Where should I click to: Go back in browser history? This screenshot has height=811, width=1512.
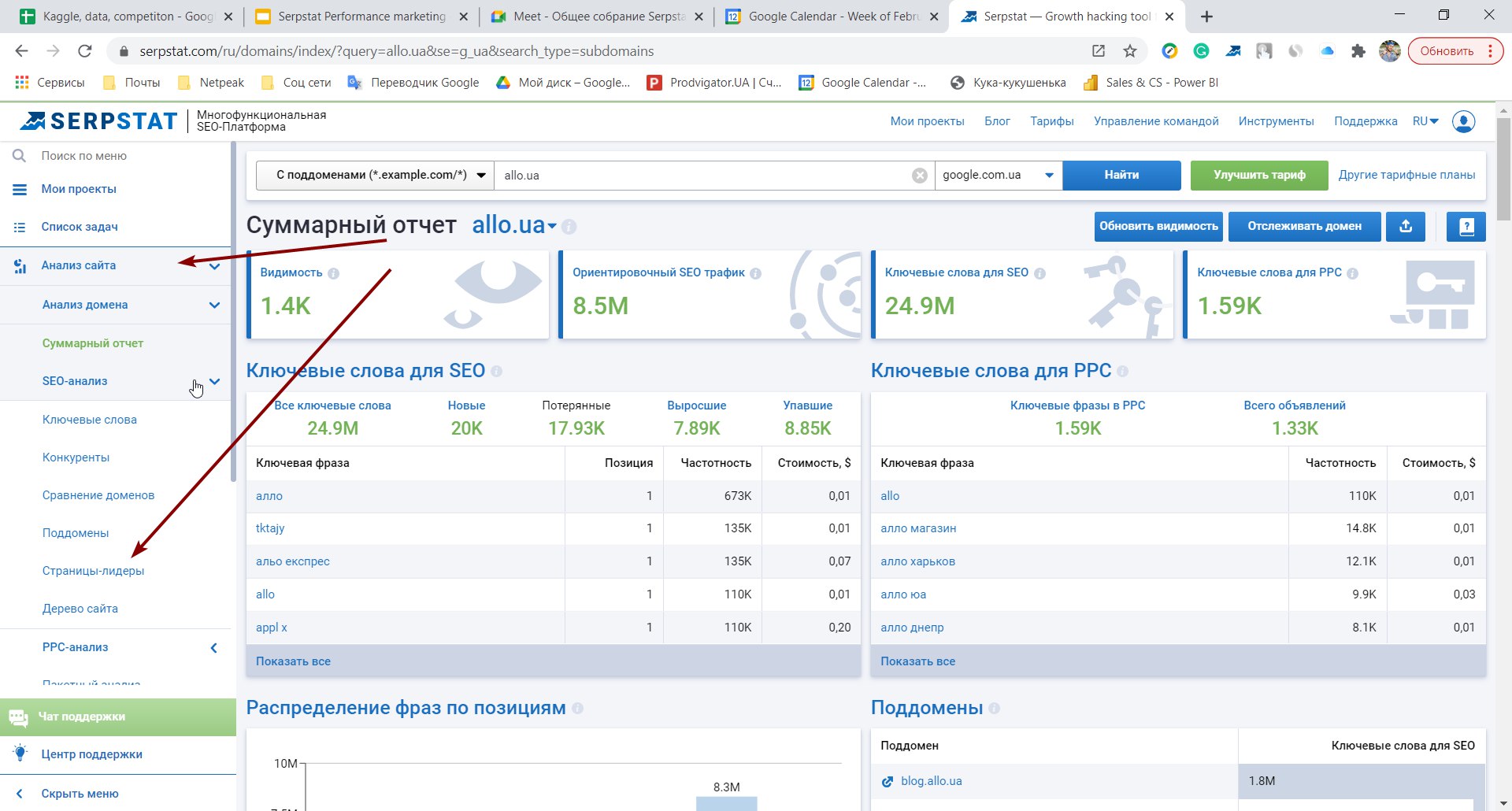(21, 51)
